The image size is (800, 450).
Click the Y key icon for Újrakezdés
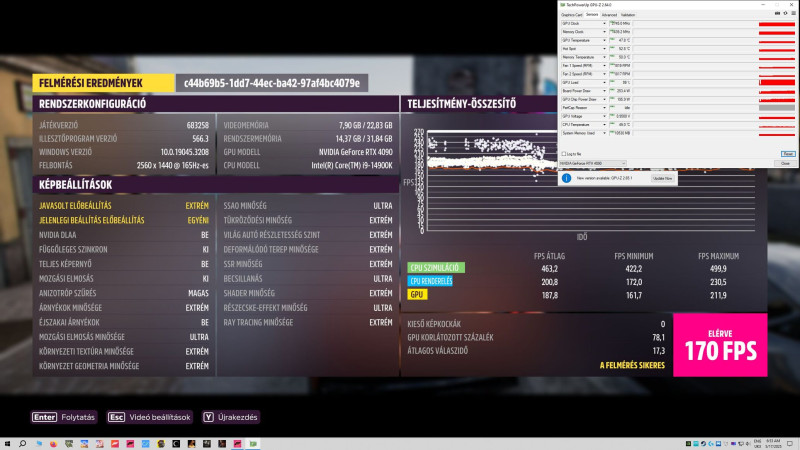tap(208, 417)
